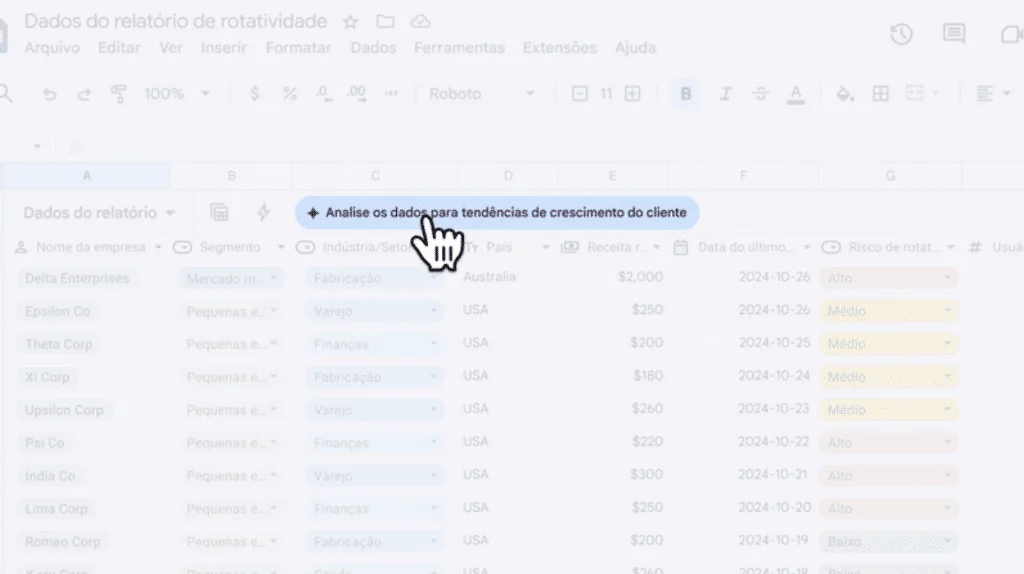Click the table view icon next to table name
Screen dimensions: 1024x574
219,212
